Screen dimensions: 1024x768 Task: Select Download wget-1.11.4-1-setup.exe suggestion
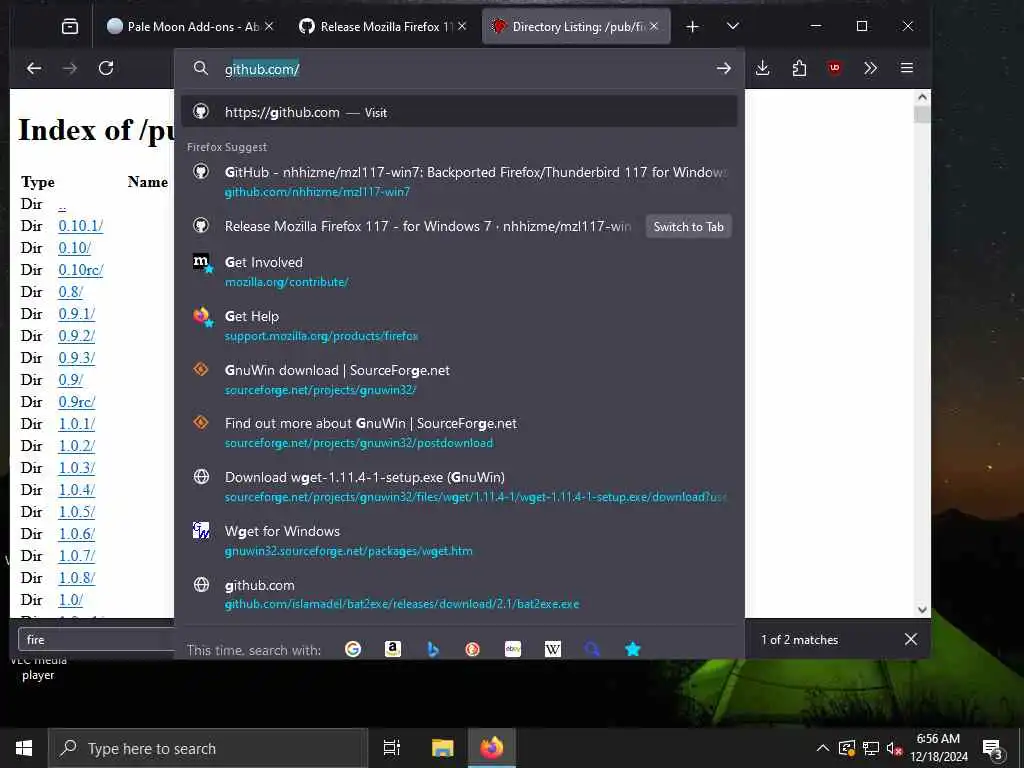tap(459, 487)
